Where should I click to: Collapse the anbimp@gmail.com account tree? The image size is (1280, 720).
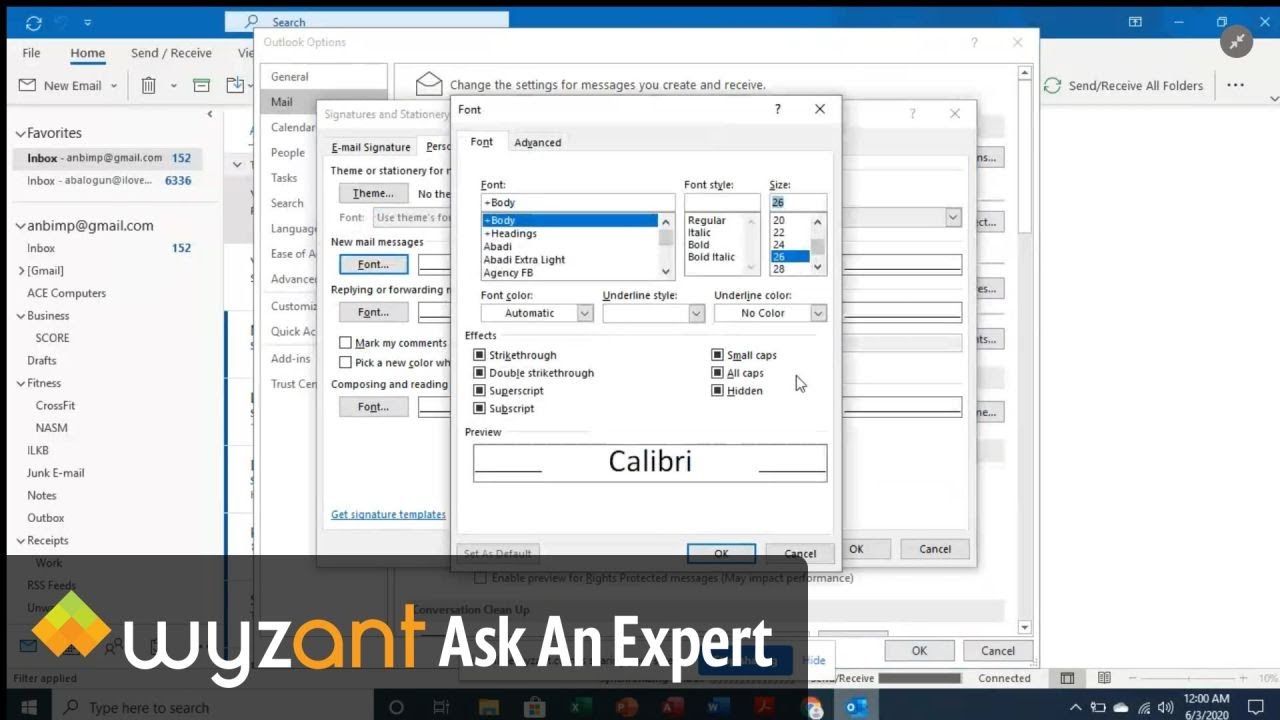tap(19, 226)
